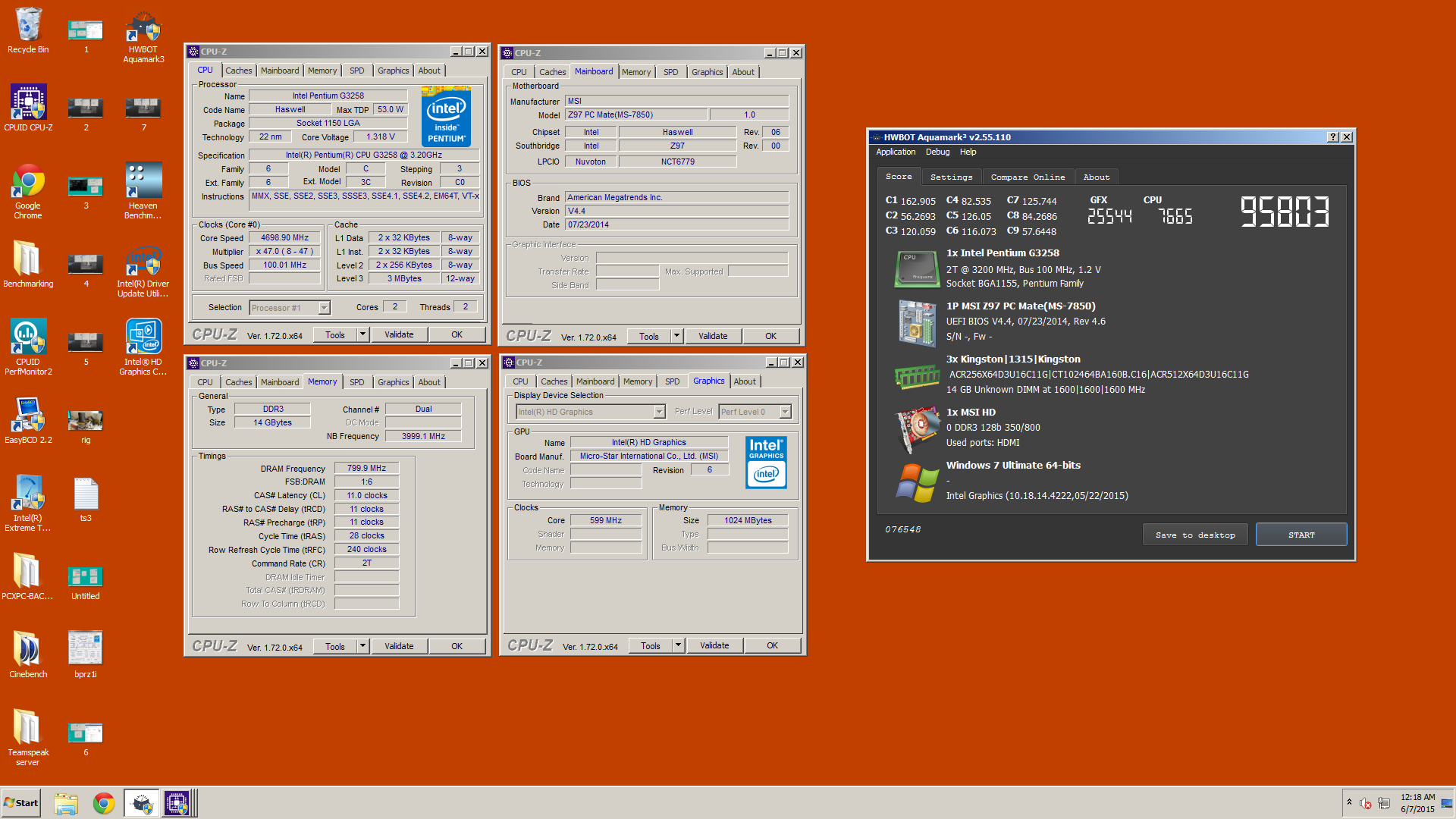This screenshot has width=1456, height=819.
Task: Launch Chrome from the taskbar
Action: pos(104,804)
